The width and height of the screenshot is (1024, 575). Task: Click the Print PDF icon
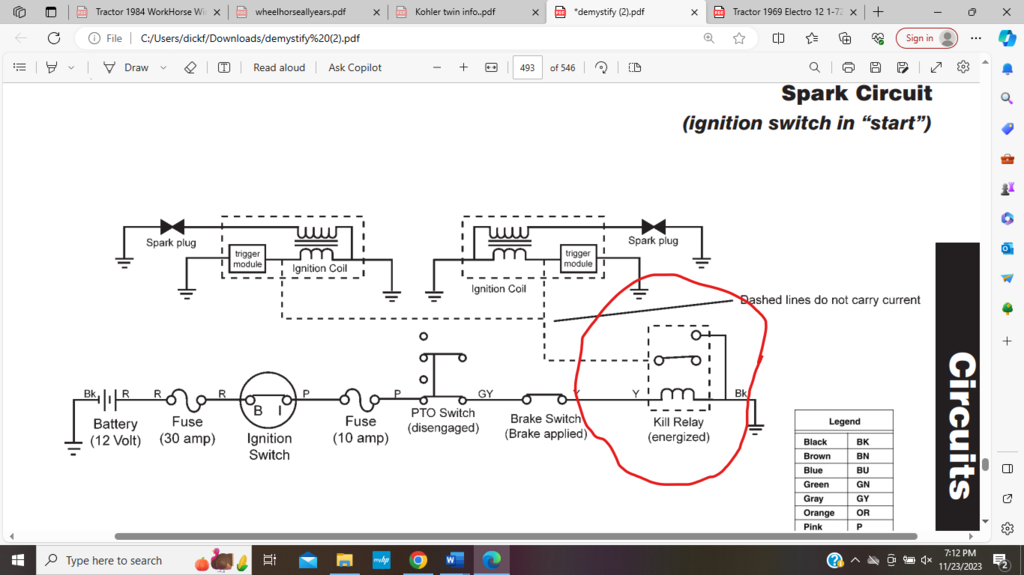pos(848,68)
